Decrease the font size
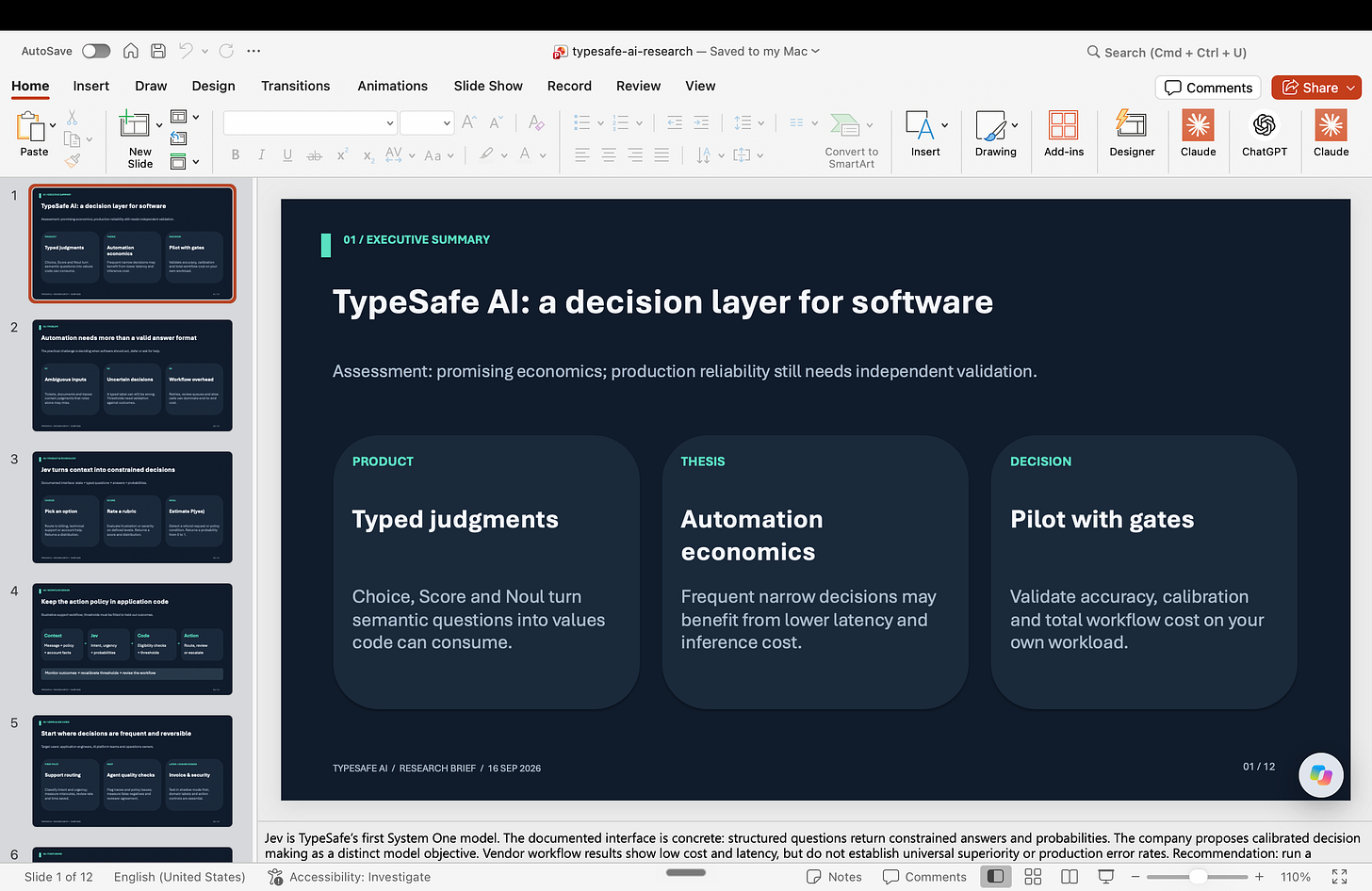Screen dimensions: 1372x891 496,122
